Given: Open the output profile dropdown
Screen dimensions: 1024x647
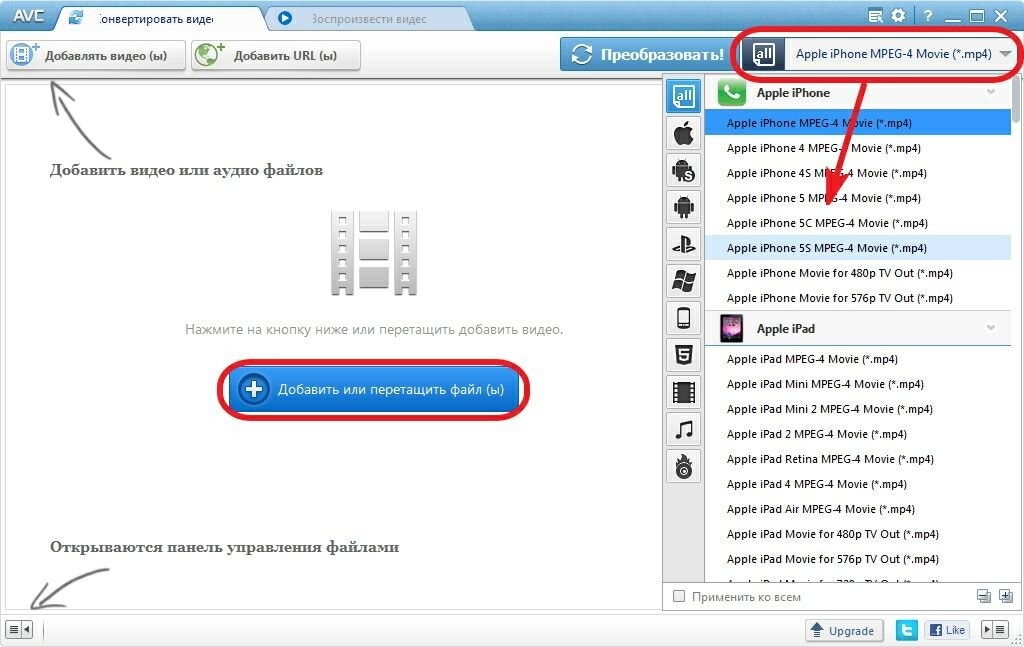Looking at the screenshot, I should (x=1004, y=54).
